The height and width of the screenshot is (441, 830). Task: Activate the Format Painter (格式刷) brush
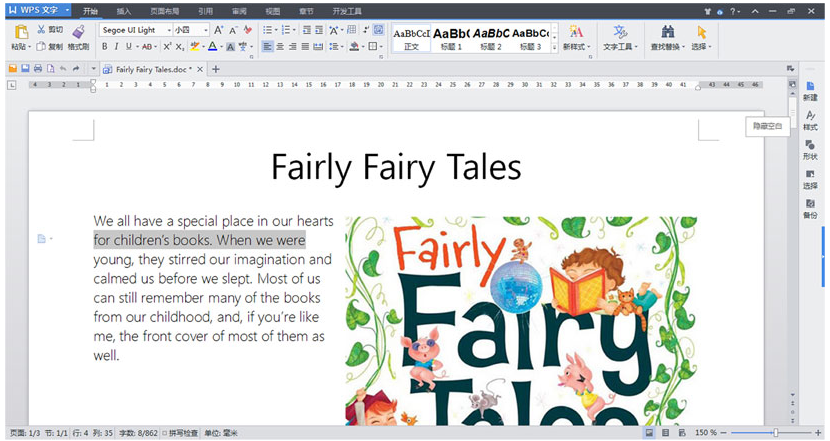[x=78, y=32]
